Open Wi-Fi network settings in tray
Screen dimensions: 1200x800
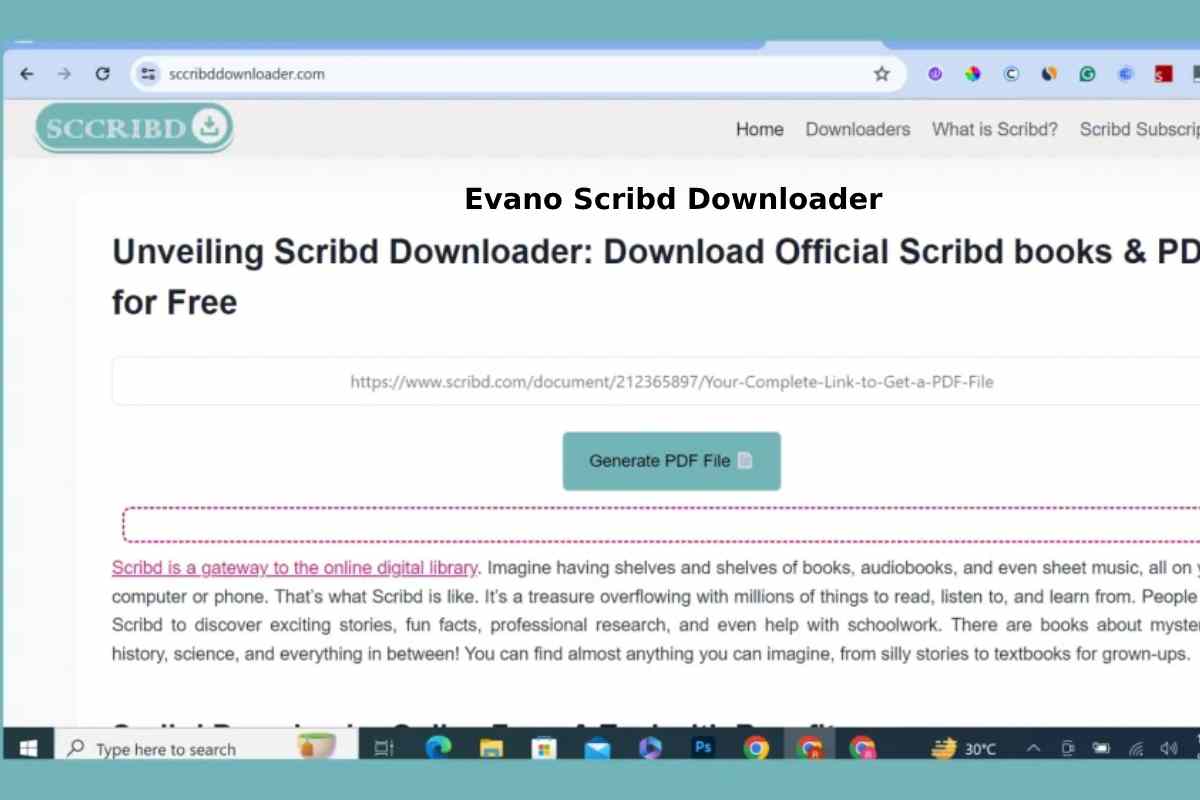point(1136,748)
